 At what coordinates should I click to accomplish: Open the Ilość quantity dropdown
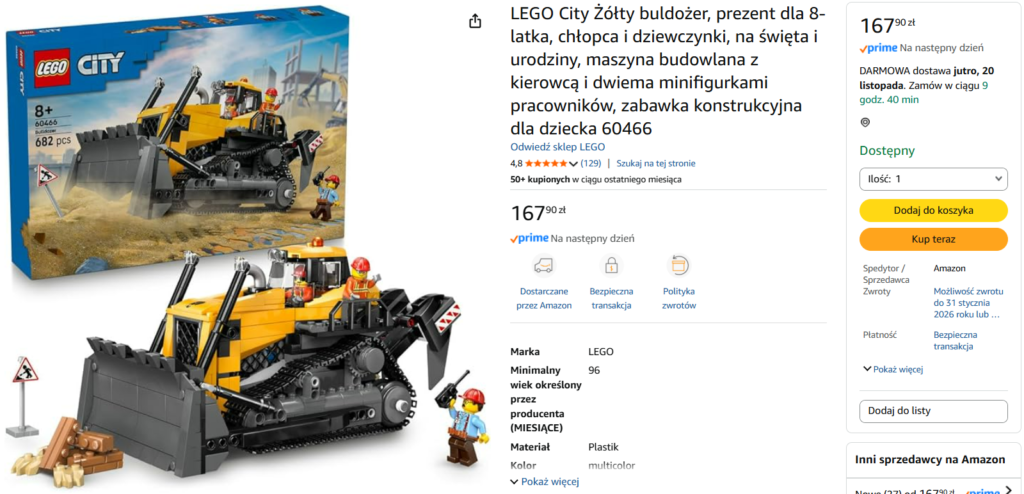(x=933, y=178)
